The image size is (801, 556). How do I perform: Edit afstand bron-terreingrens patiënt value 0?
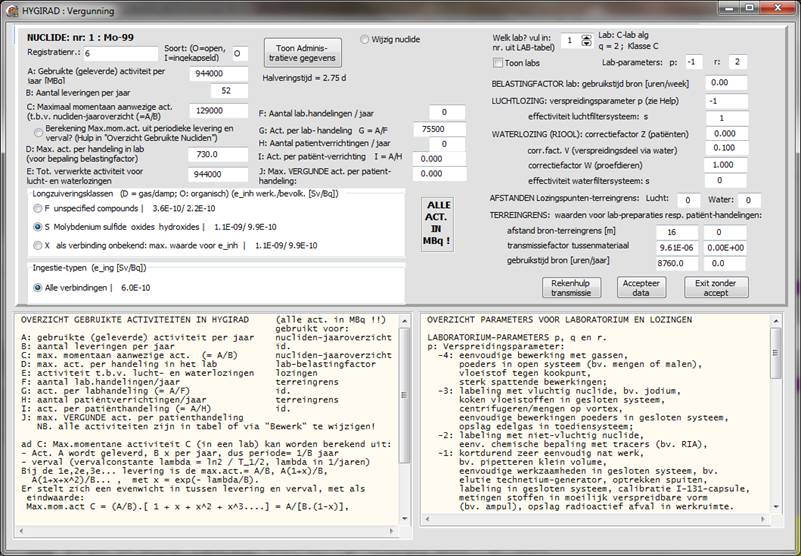[x=725, y=233]
